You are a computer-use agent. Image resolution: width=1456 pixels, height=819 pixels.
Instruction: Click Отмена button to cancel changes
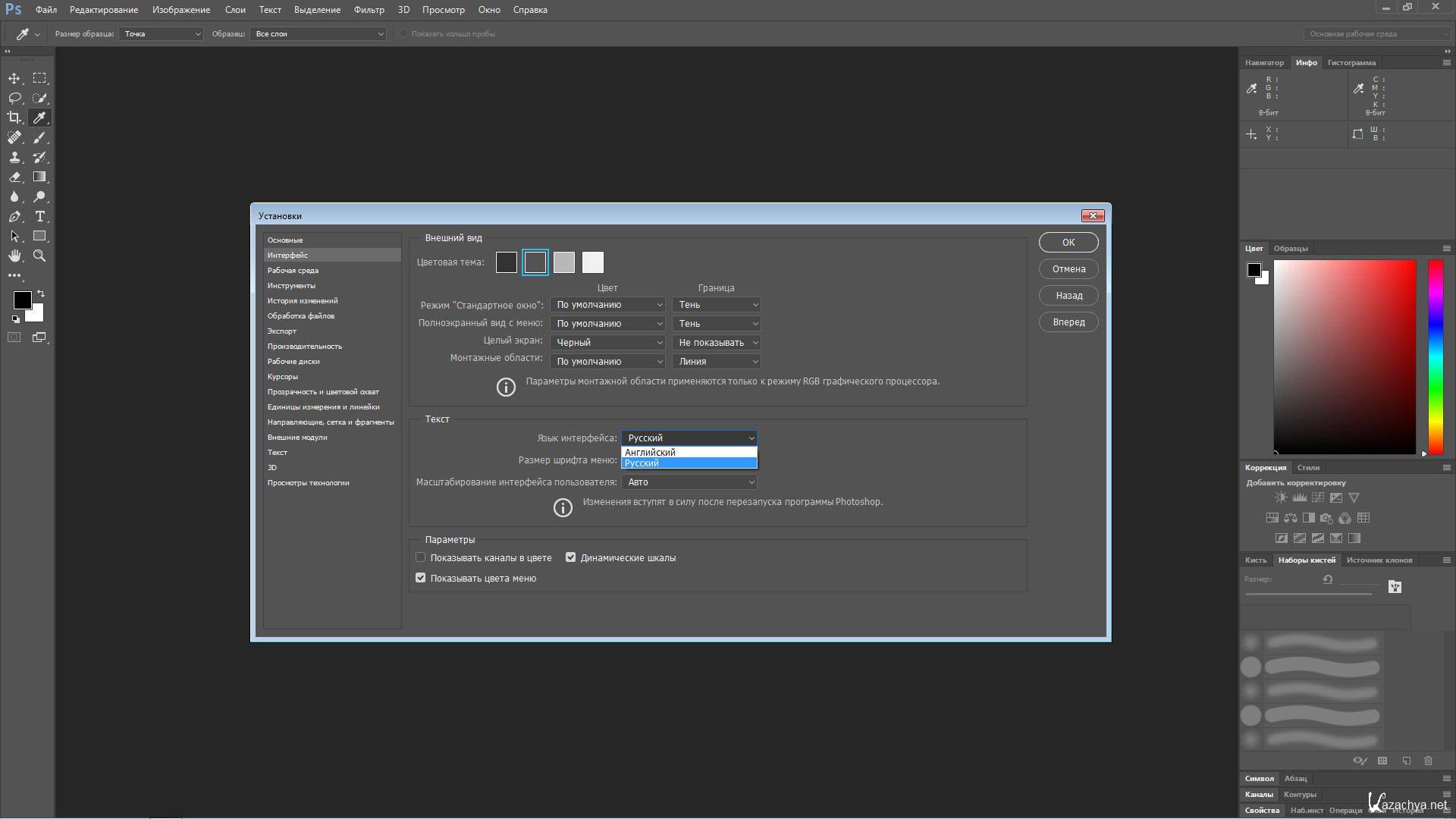click(1069, 268)
